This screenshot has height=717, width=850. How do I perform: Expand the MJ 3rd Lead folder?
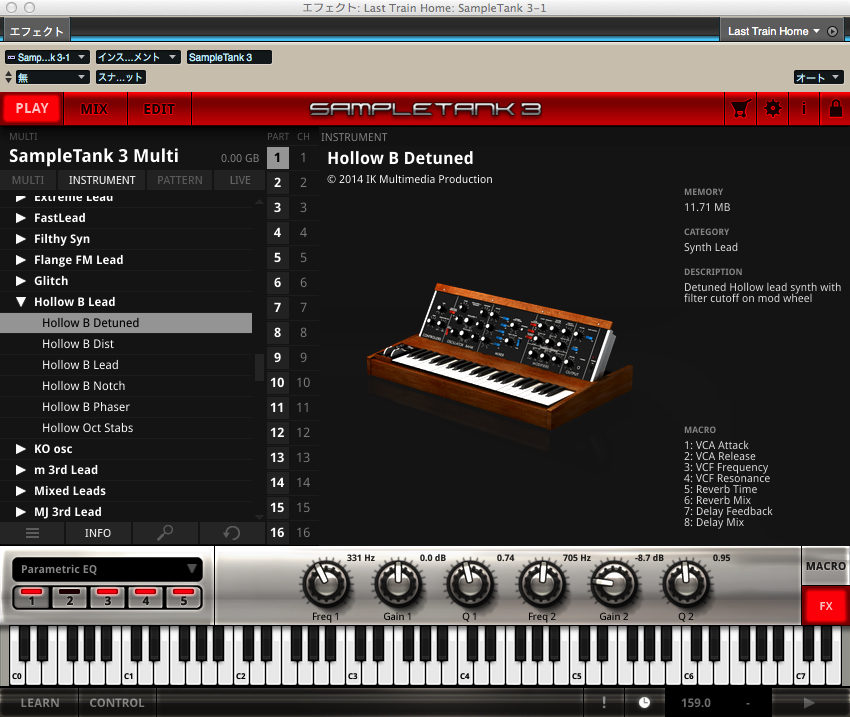point(21,512)
